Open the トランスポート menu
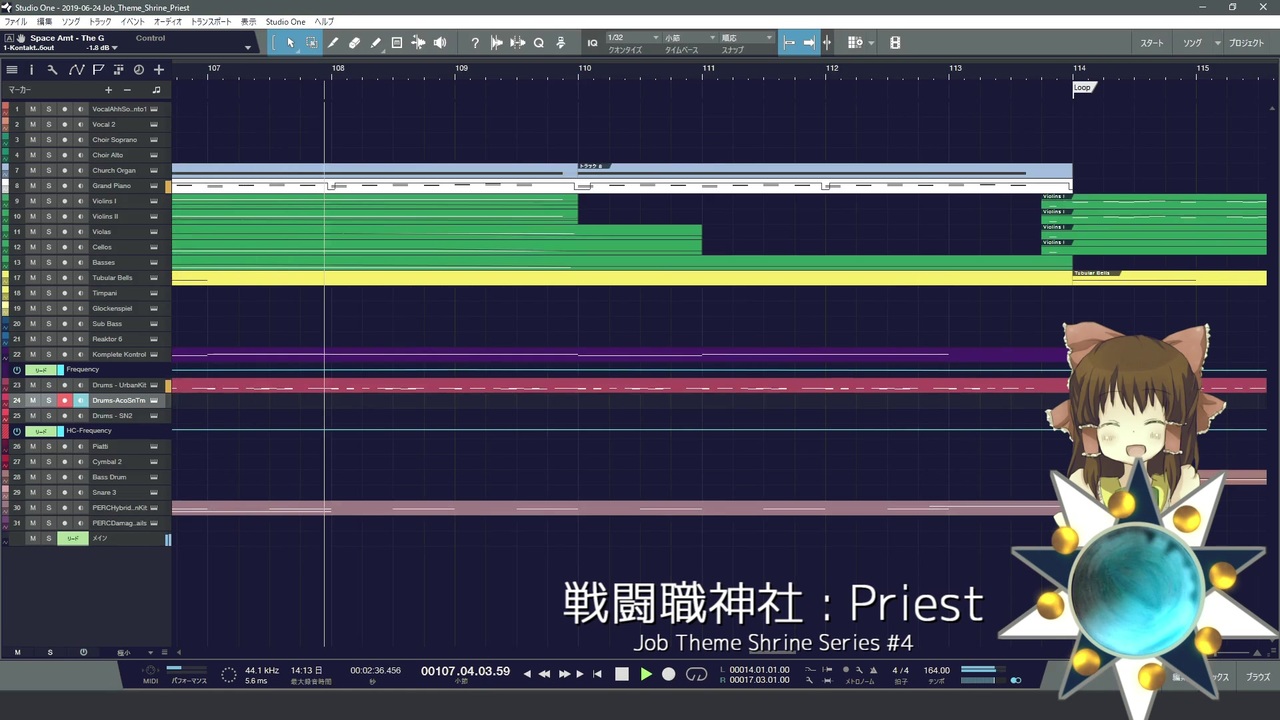The height and width of the screenshot is (720, 1280). [211, 21]
